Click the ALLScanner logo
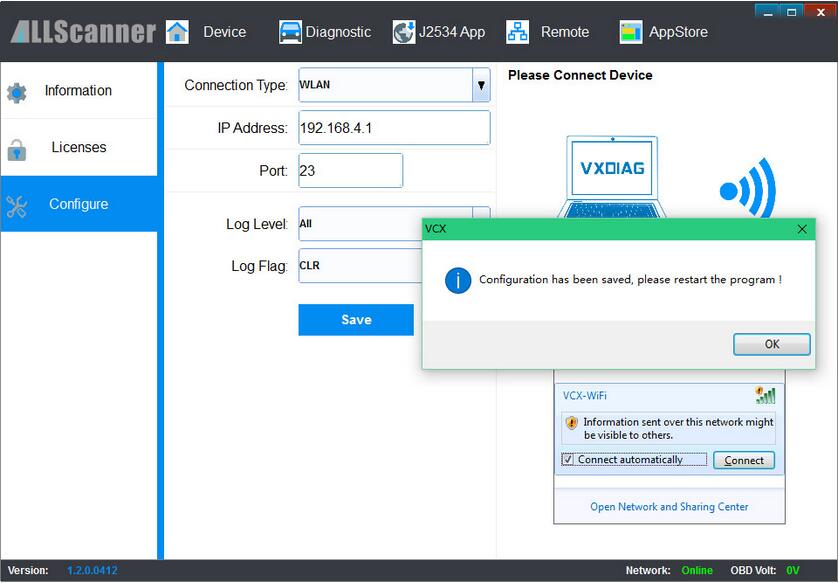839x583 pixels. click(83, 32)
